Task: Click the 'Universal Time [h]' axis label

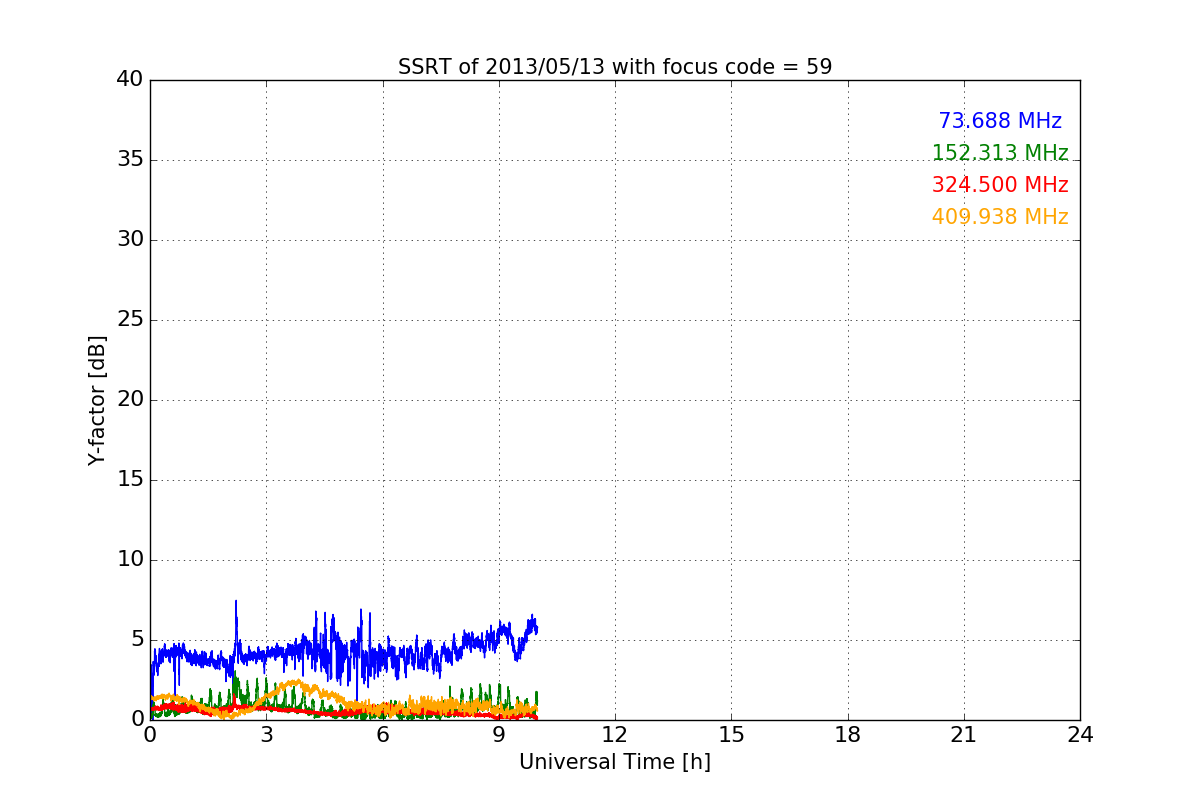Action: point(615,762)
